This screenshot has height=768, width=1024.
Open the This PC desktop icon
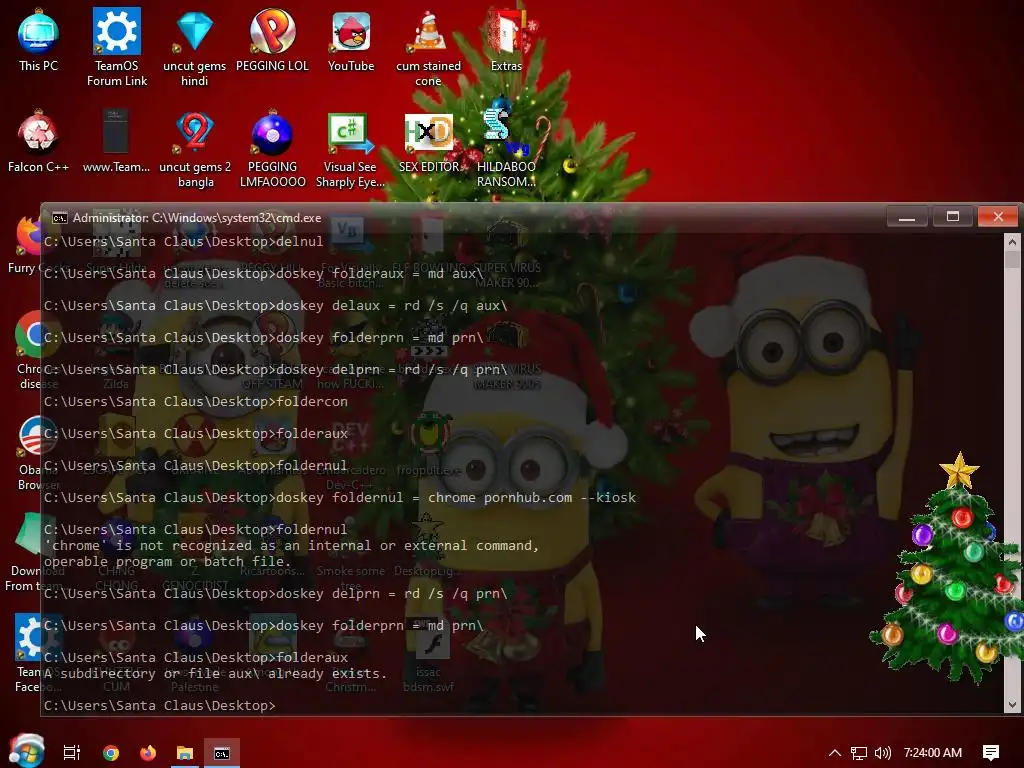click(38, 39)
